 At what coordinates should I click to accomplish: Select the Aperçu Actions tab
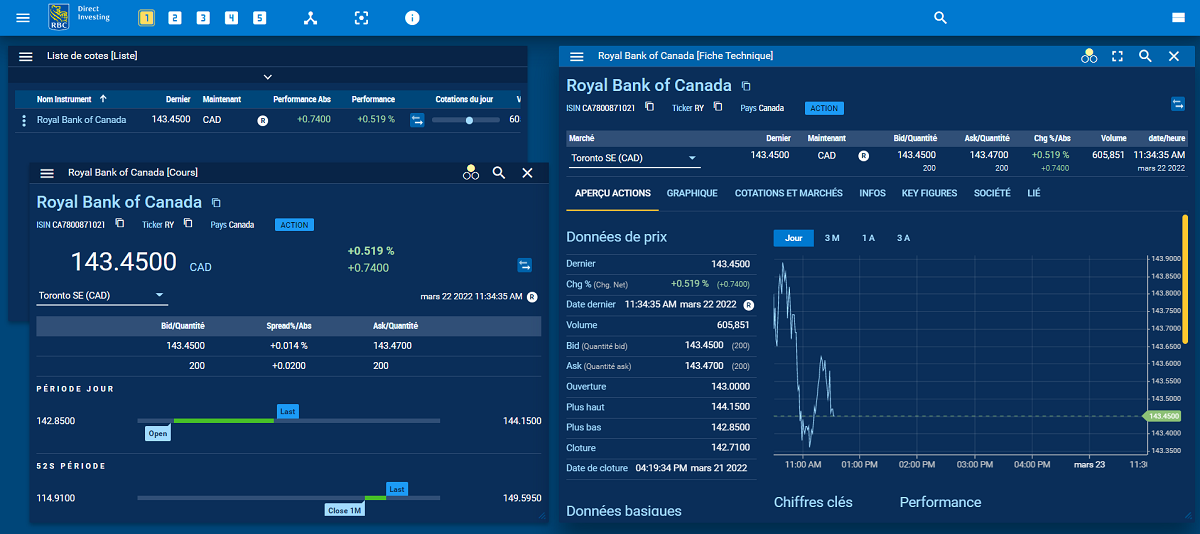612,193
